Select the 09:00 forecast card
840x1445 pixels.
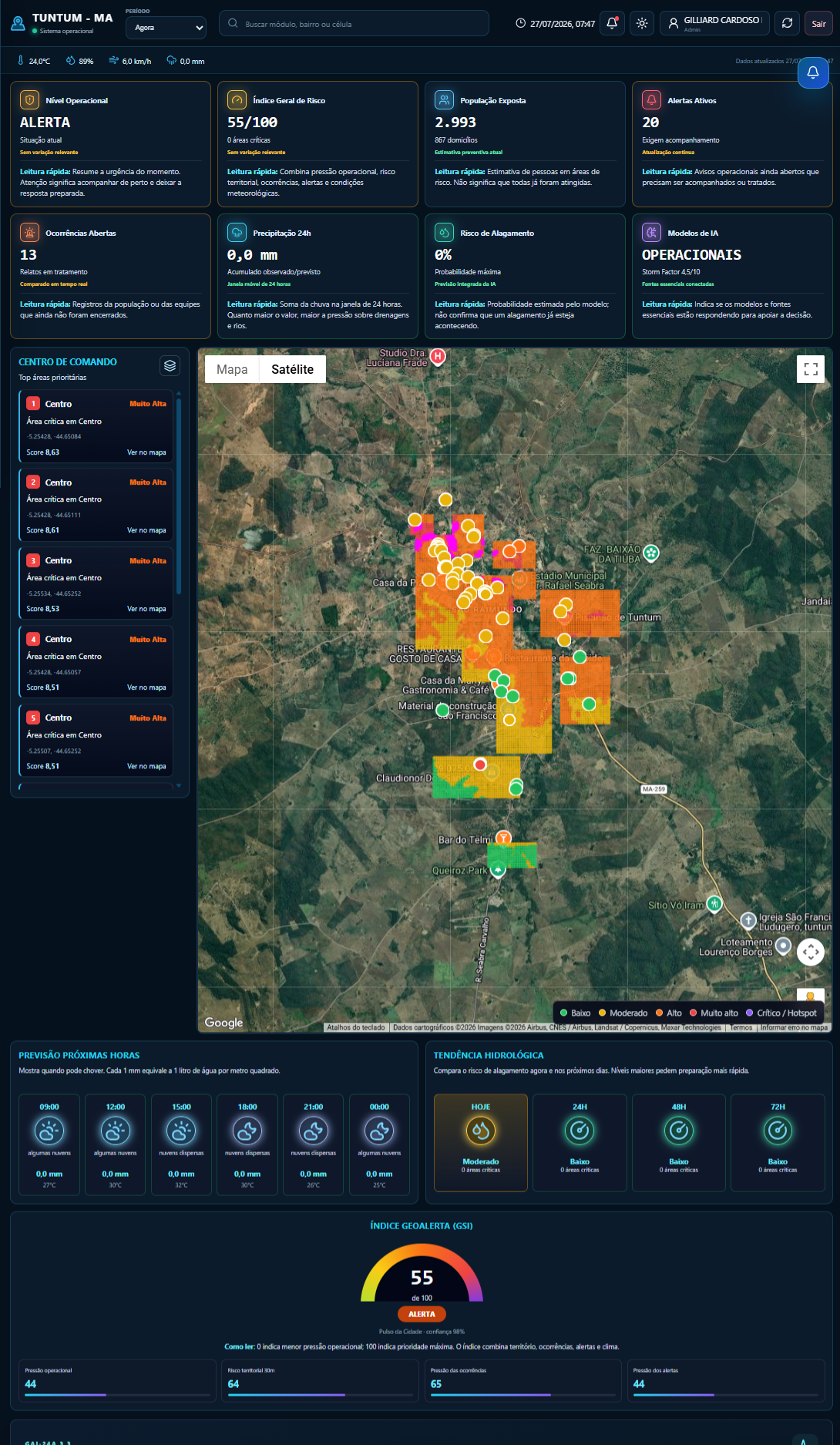[x=49, y=1144]
